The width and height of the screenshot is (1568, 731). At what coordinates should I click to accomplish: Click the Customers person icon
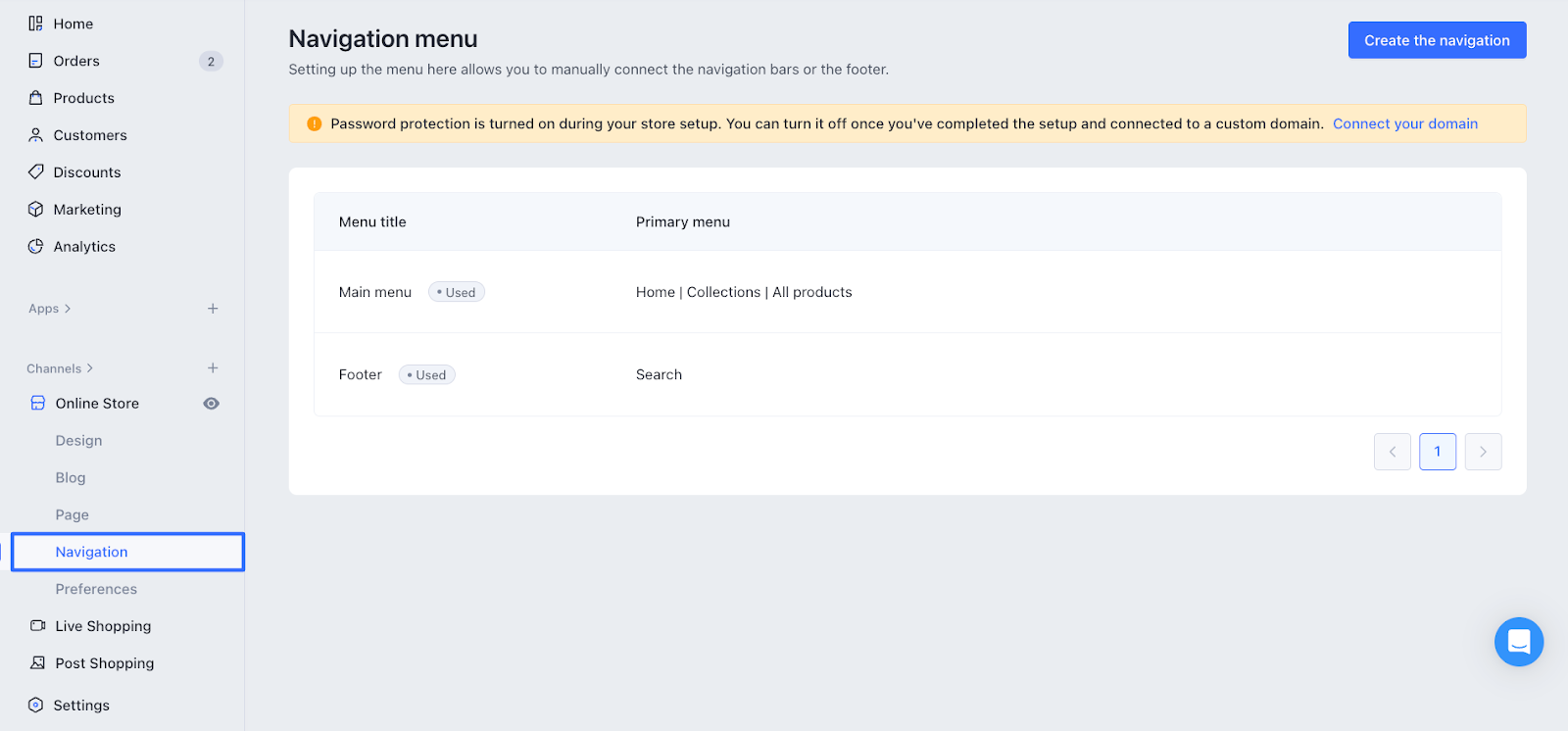coord(36,135)
